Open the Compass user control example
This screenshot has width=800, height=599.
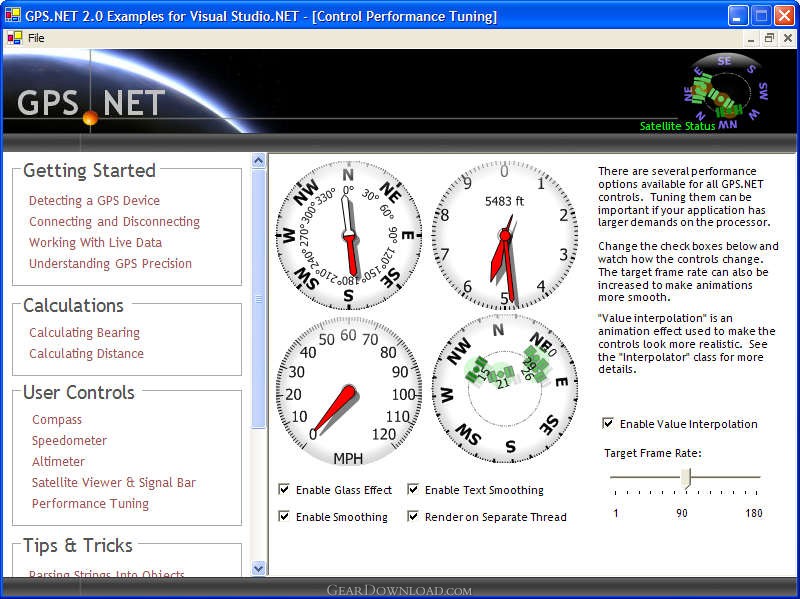click(57, 419)
